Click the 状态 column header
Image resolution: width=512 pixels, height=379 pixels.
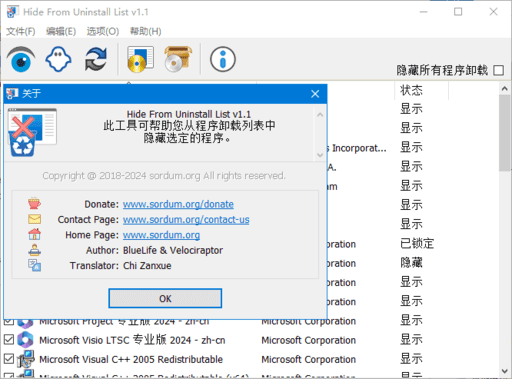pos(421,90)
